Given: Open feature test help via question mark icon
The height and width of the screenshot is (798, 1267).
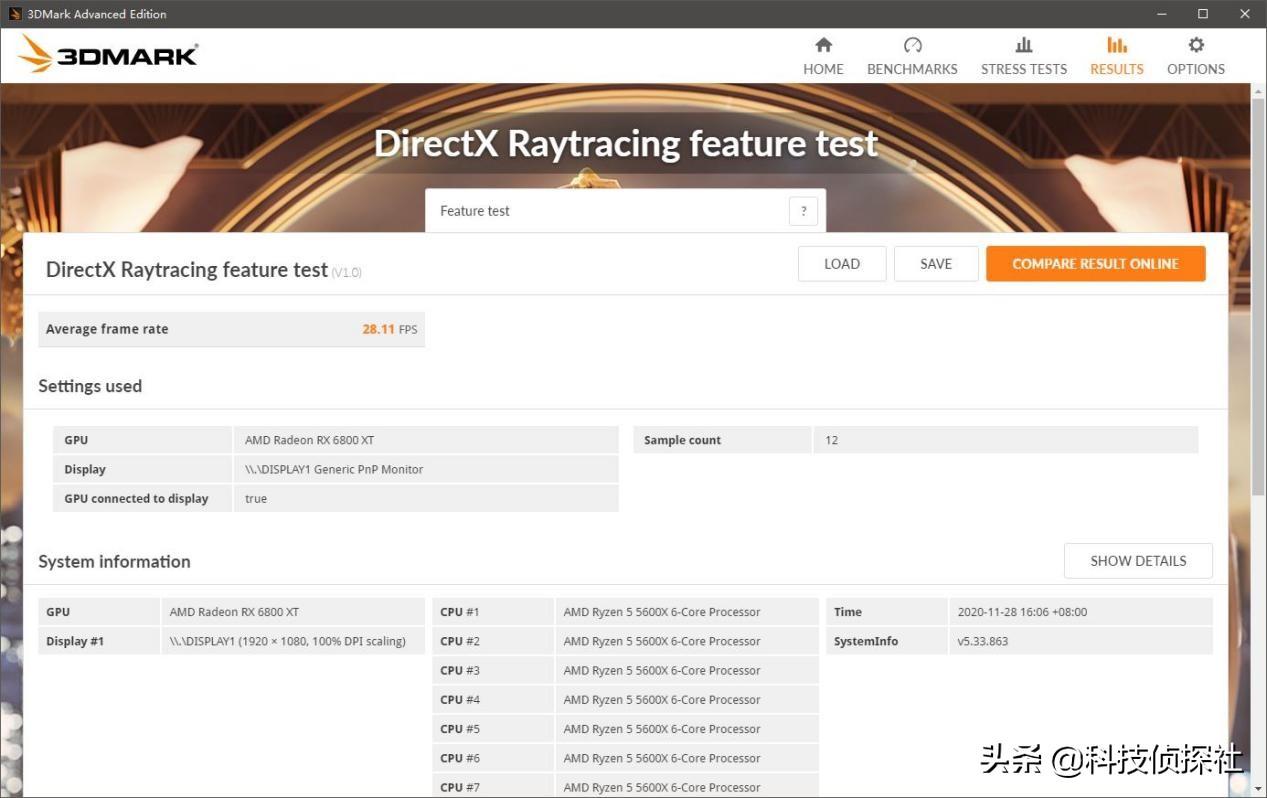Looking at the screenshot, I should [x=803, y=210].
